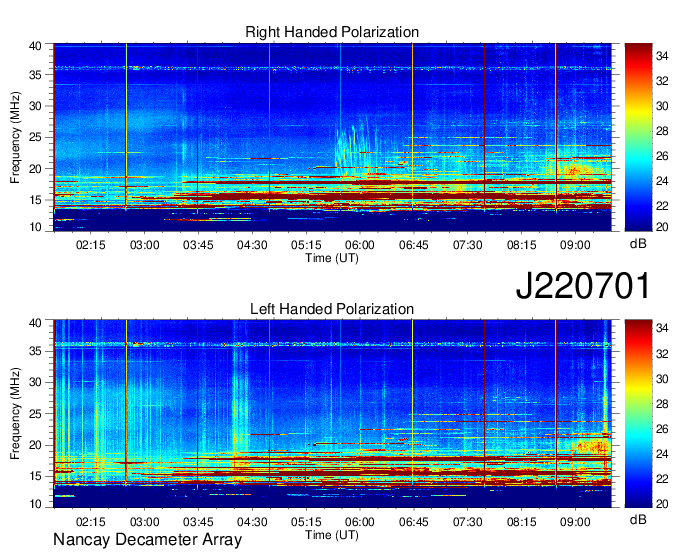The height and width of the screenshot is (552, 680).
Task: Click the 08:15 time tick of Left Handed plot
Action: [x=522, y=522]
